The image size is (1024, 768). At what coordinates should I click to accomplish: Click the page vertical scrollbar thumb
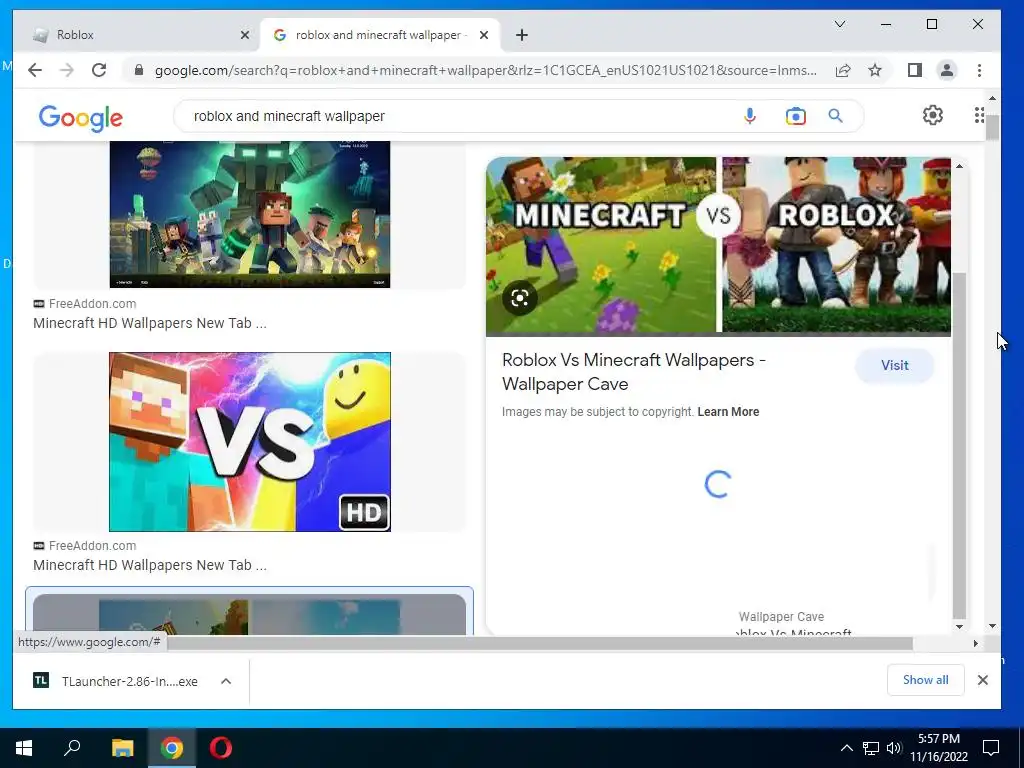[992, 127]
